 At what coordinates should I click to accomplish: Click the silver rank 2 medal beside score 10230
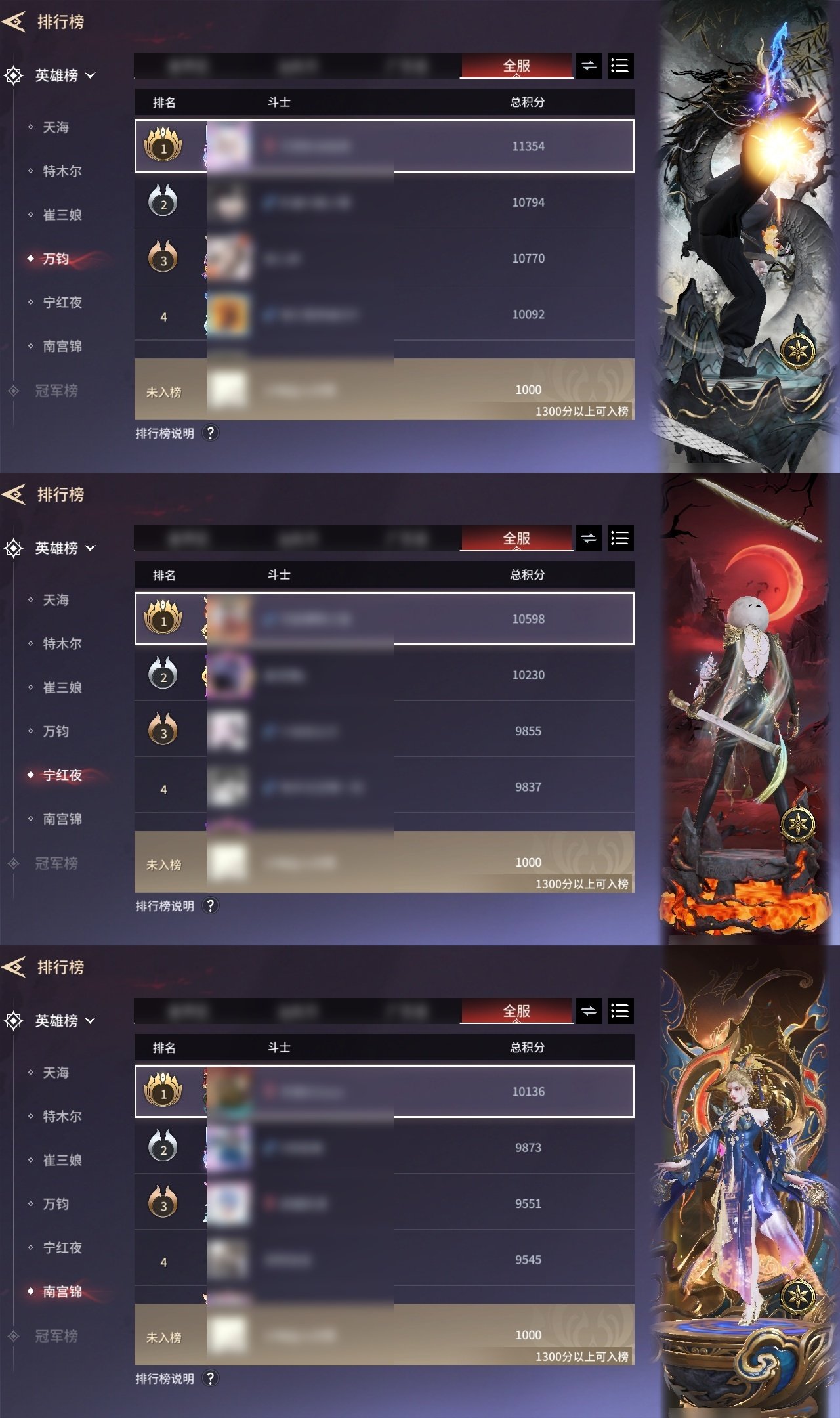click(163, 674)
